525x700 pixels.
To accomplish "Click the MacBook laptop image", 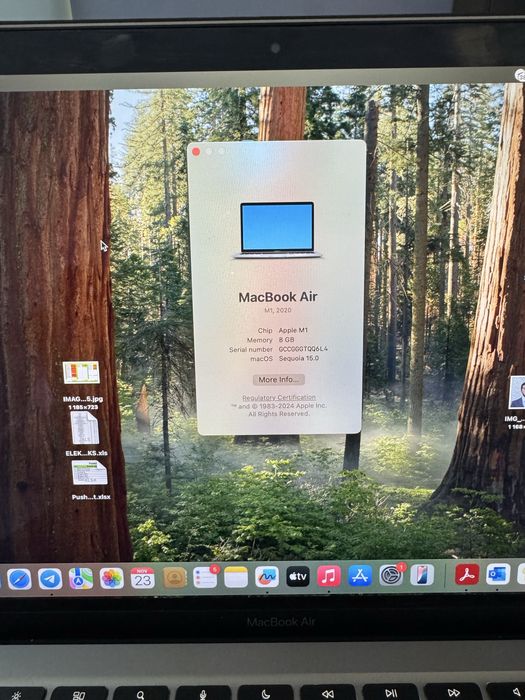I will point(277,230).
